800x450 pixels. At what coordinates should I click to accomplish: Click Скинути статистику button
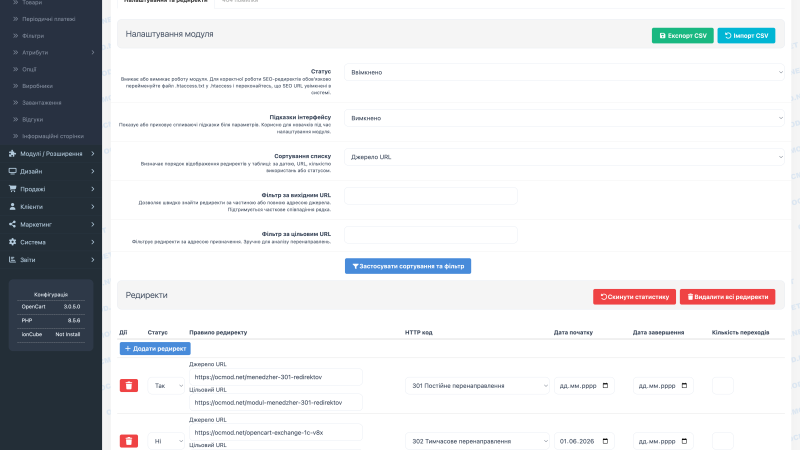[x=634, y=297]
